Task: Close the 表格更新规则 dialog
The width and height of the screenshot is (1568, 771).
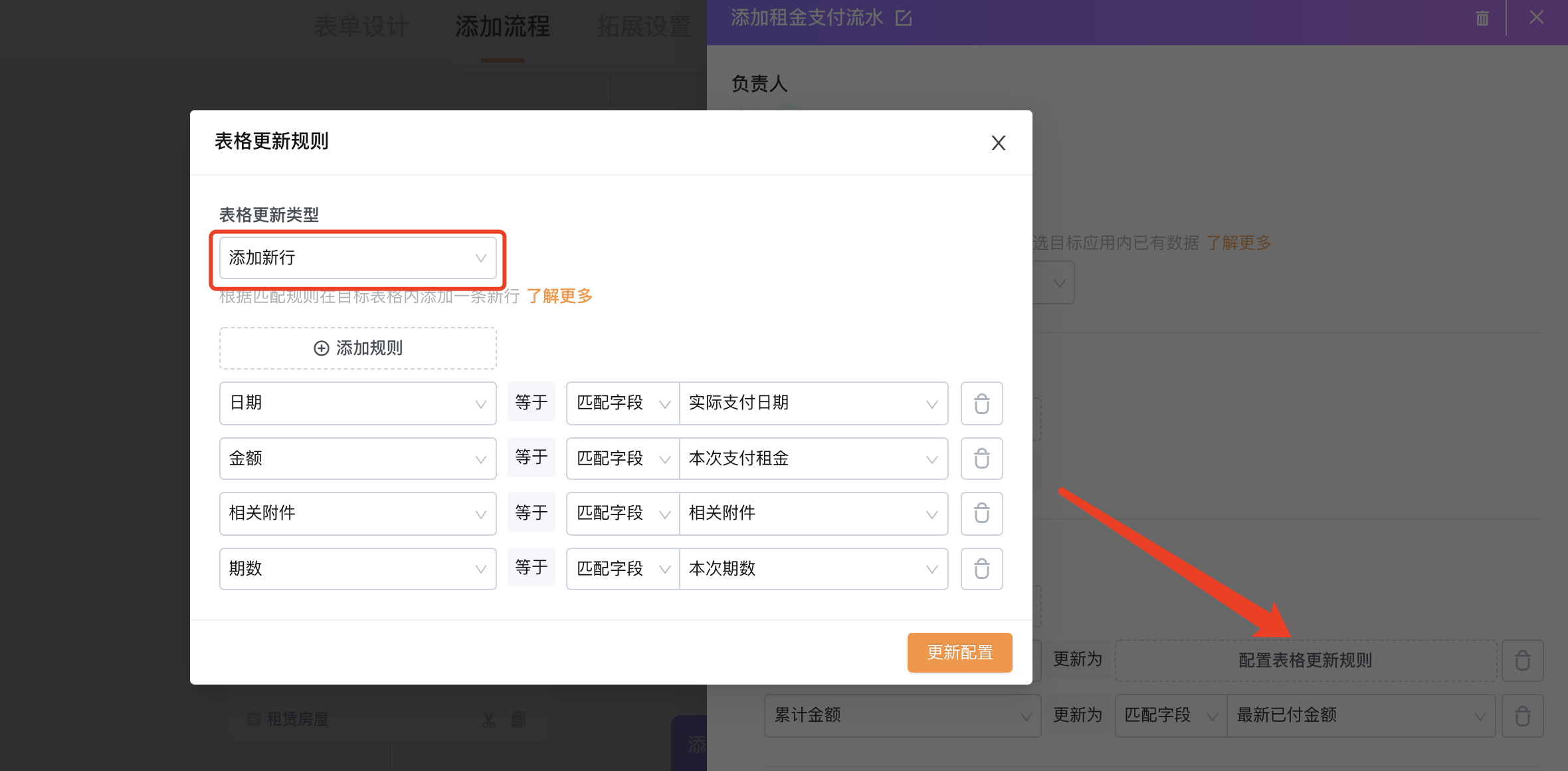Action: coord(998,143)
